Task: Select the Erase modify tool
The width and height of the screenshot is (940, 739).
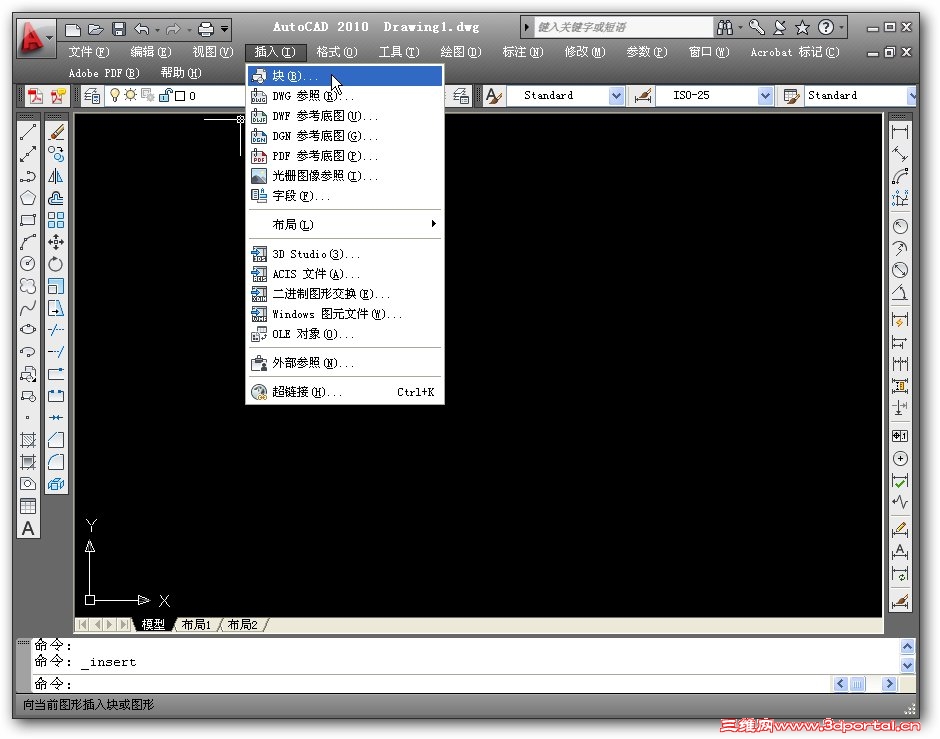Action: [56, 132]
